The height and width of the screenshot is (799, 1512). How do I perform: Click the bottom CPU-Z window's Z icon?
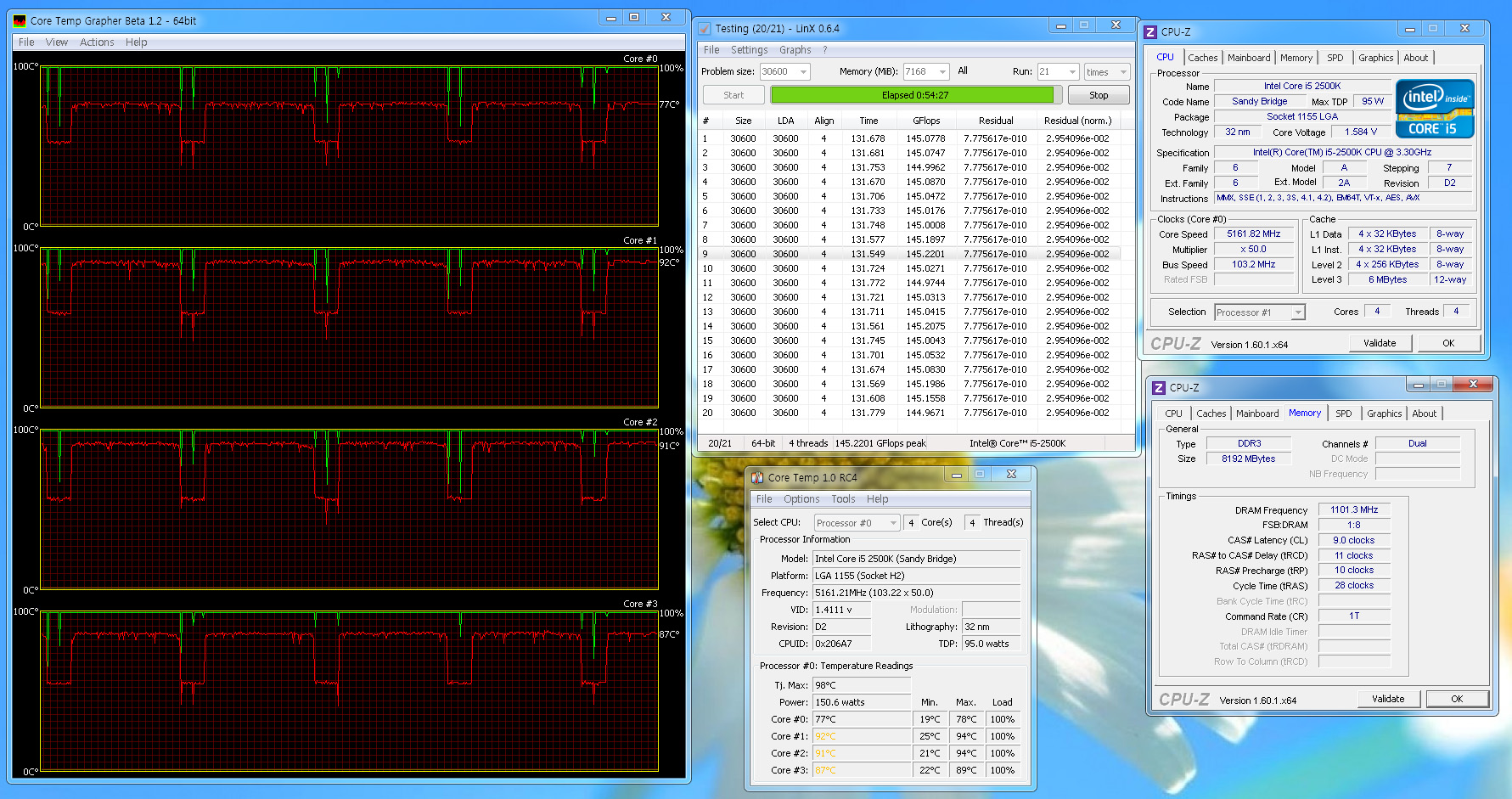[x=1159, y=388]
